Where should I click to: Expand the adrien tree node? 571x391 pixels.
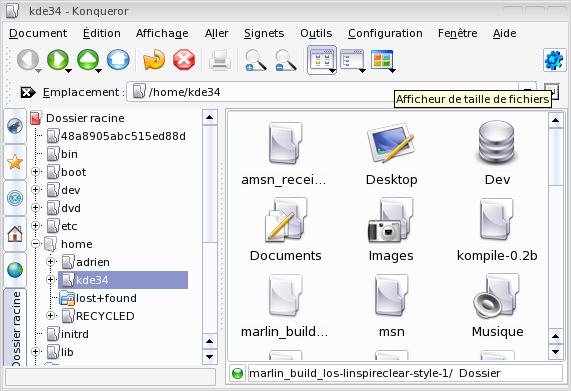[51, 262]
